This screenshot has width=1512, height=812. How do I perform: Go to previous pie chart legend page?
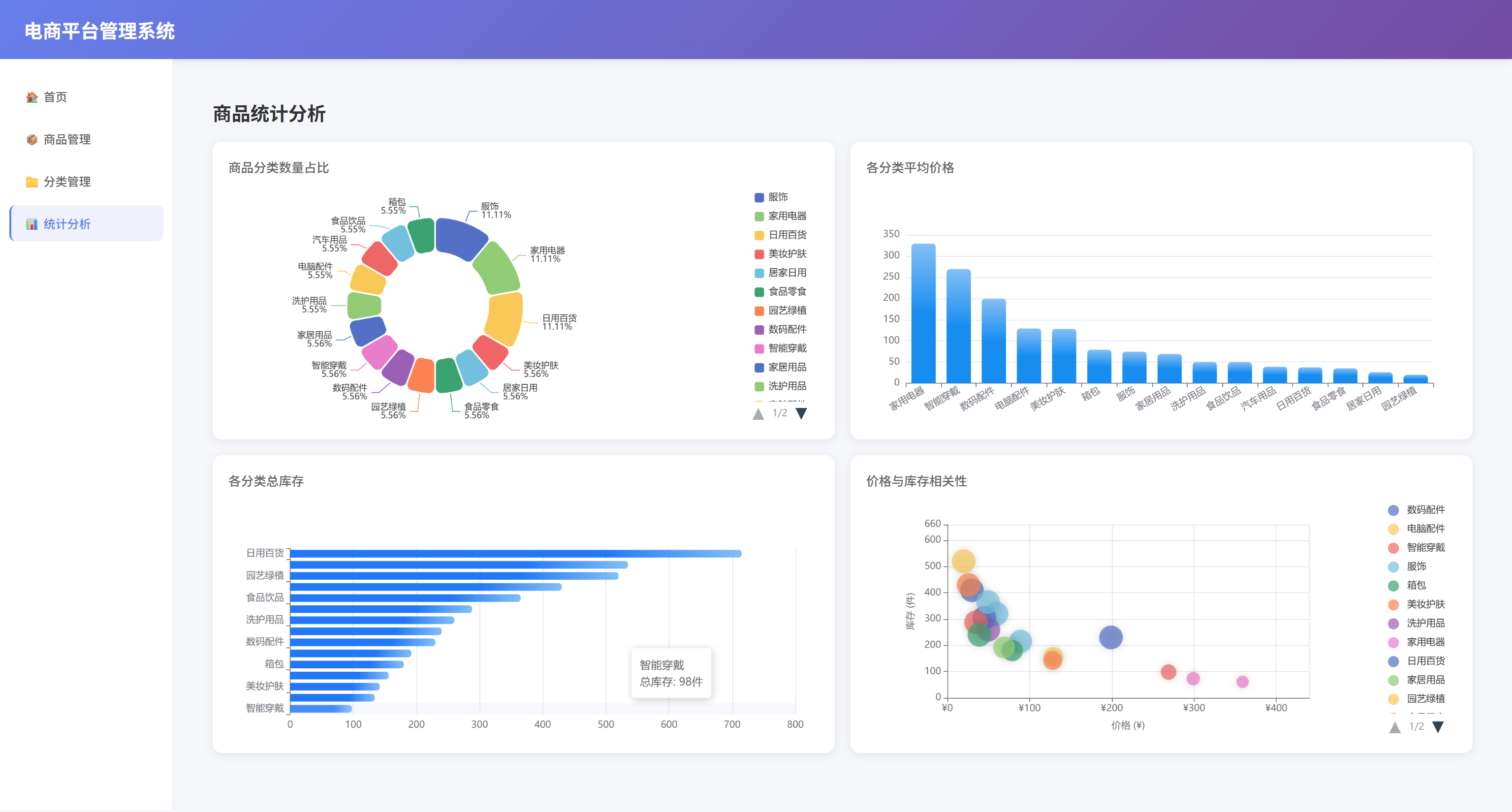pos(758,413)
